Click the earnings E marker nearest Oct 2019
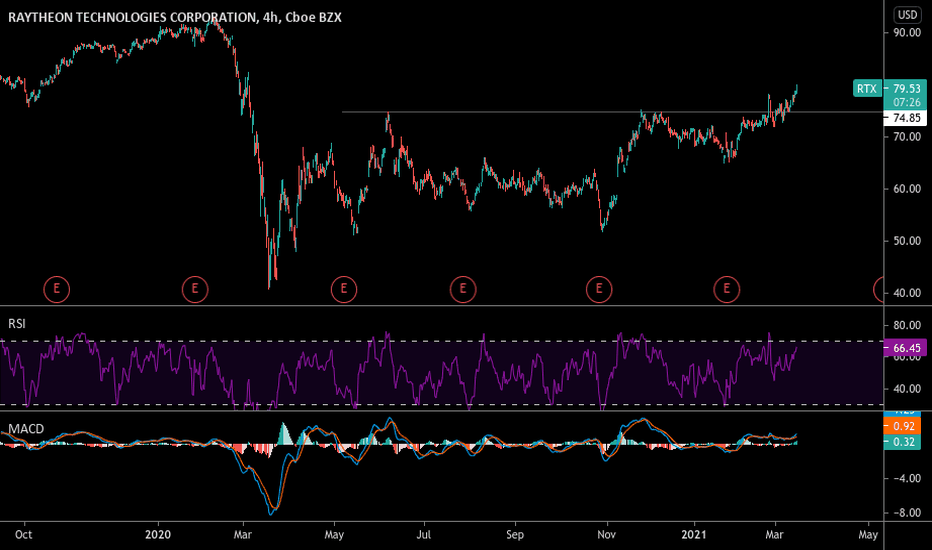Screen dimensions: 932x550 (x=56, y=290)
